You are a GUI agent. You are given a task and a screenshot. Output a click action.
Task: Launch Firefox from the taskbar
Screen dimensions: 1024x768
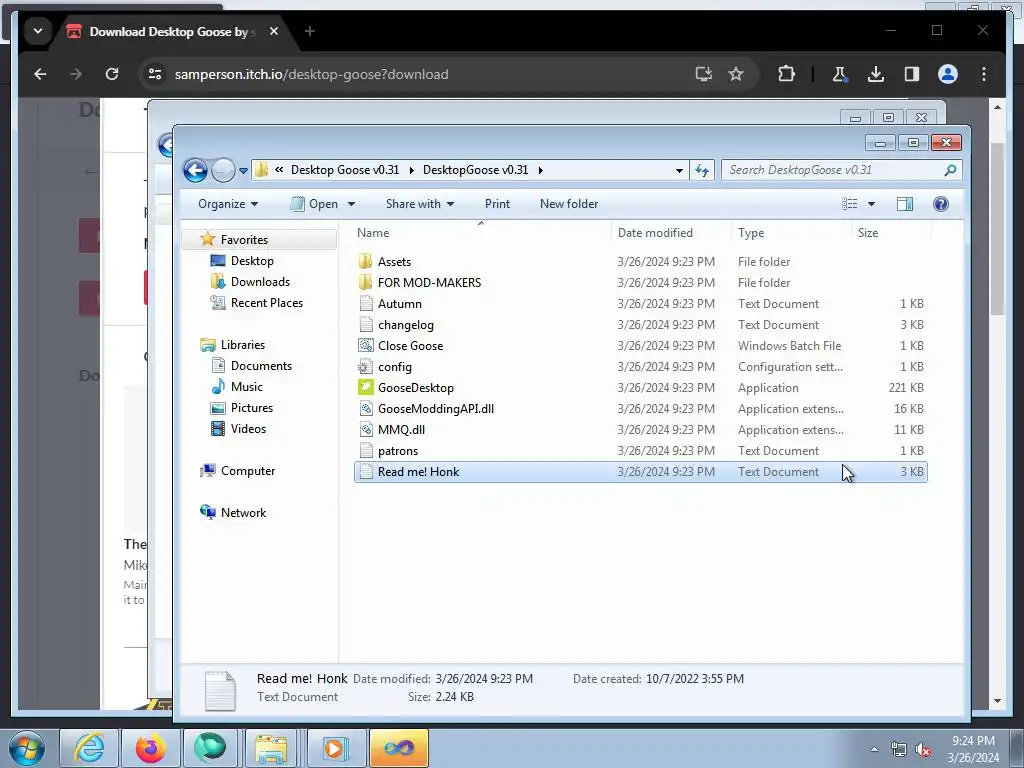[150, 748]
